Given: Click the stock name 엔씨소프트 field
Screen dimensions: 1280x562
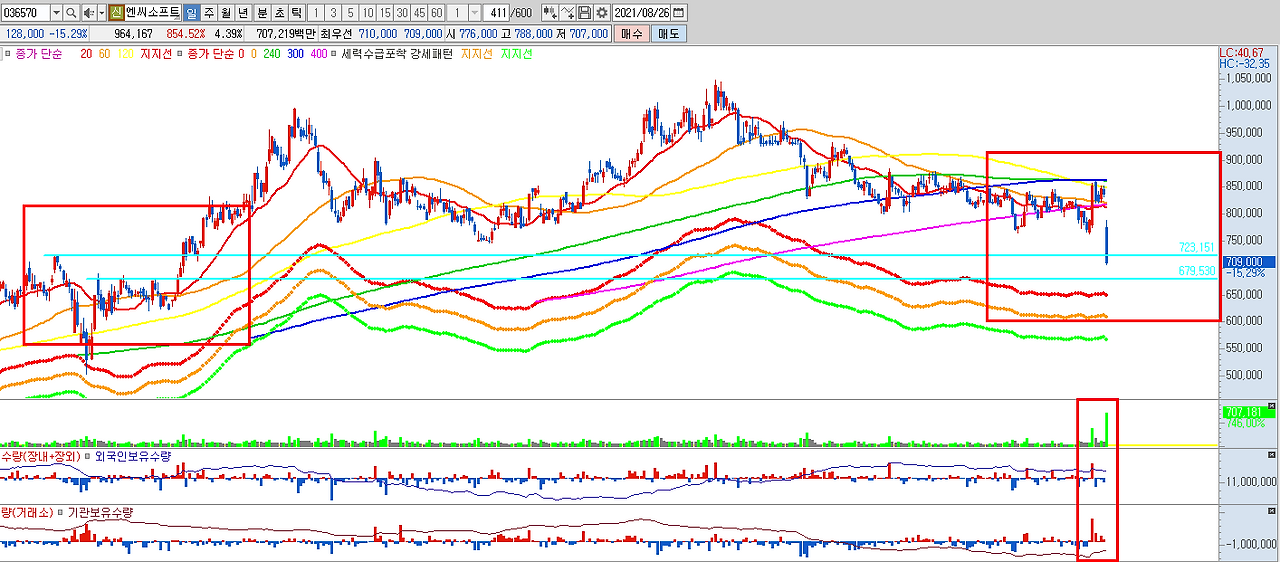Looking at the screenshot, I should tap(153, 13).
